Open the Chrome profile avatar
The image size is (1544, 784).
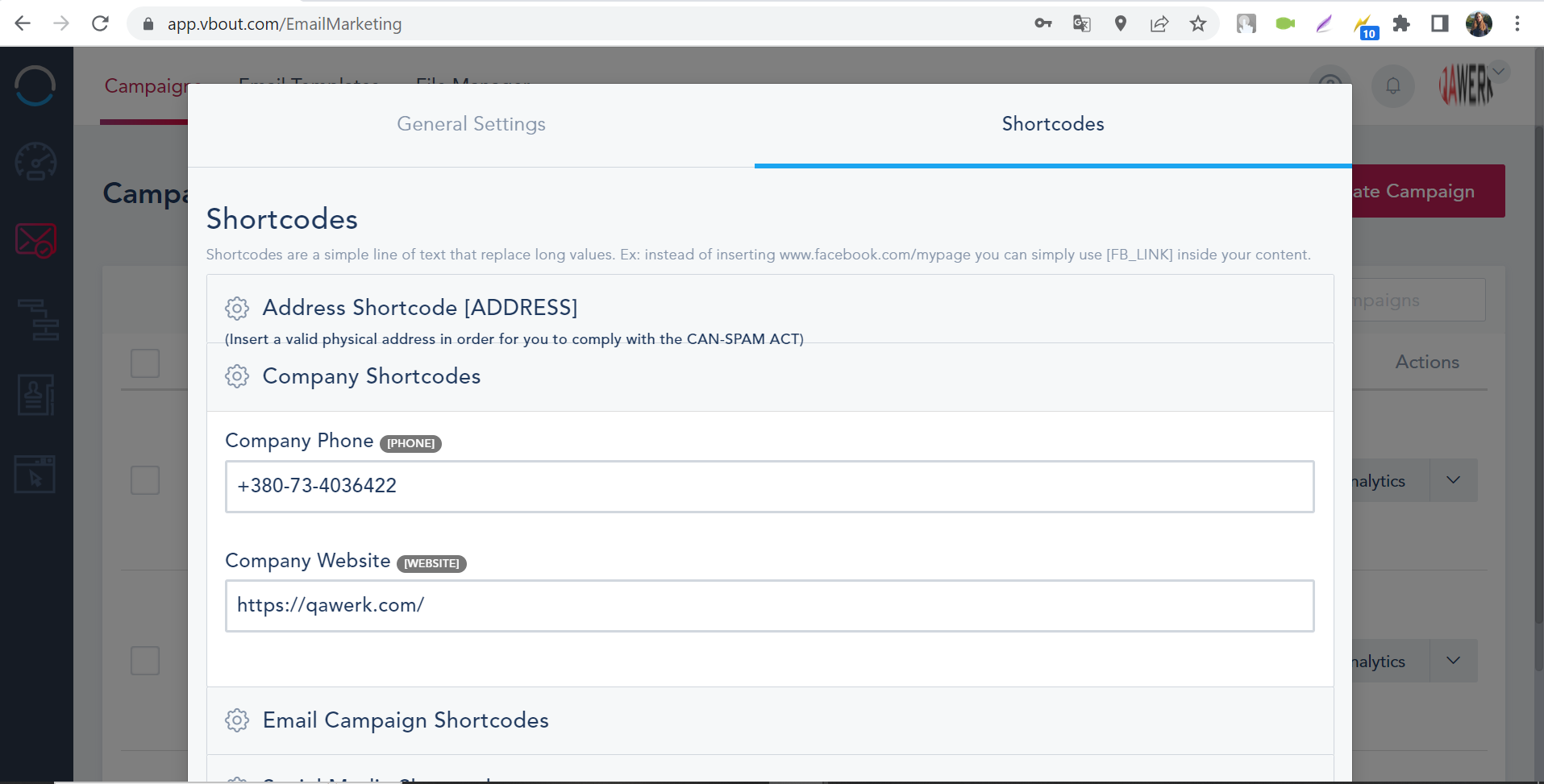point(1479,23)
